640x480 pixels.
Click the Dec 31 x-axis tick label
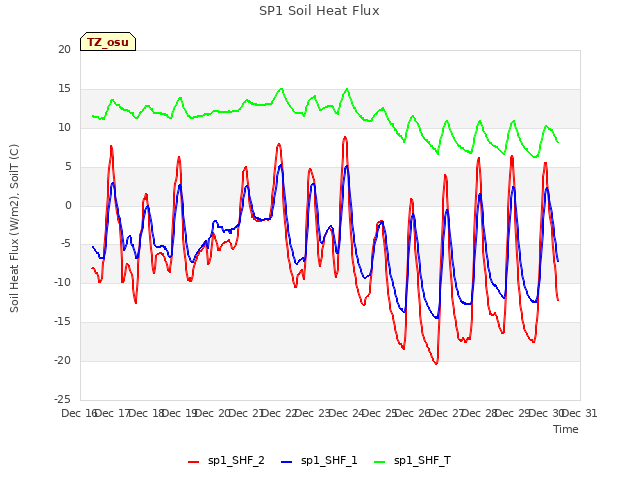coord(580,413)
